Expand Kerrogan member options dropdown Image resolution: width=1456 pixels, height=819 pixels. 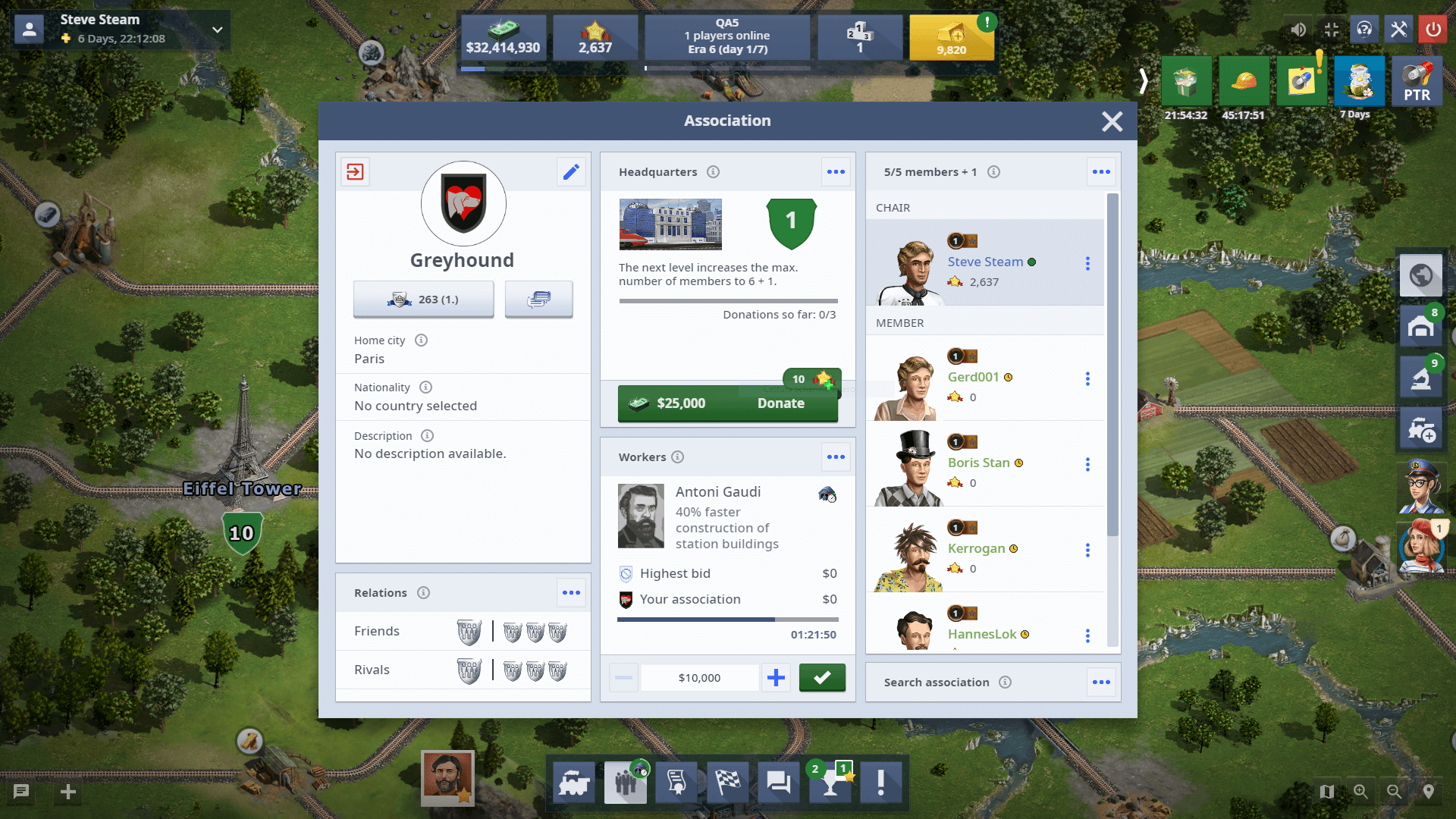pos(1088,550)
